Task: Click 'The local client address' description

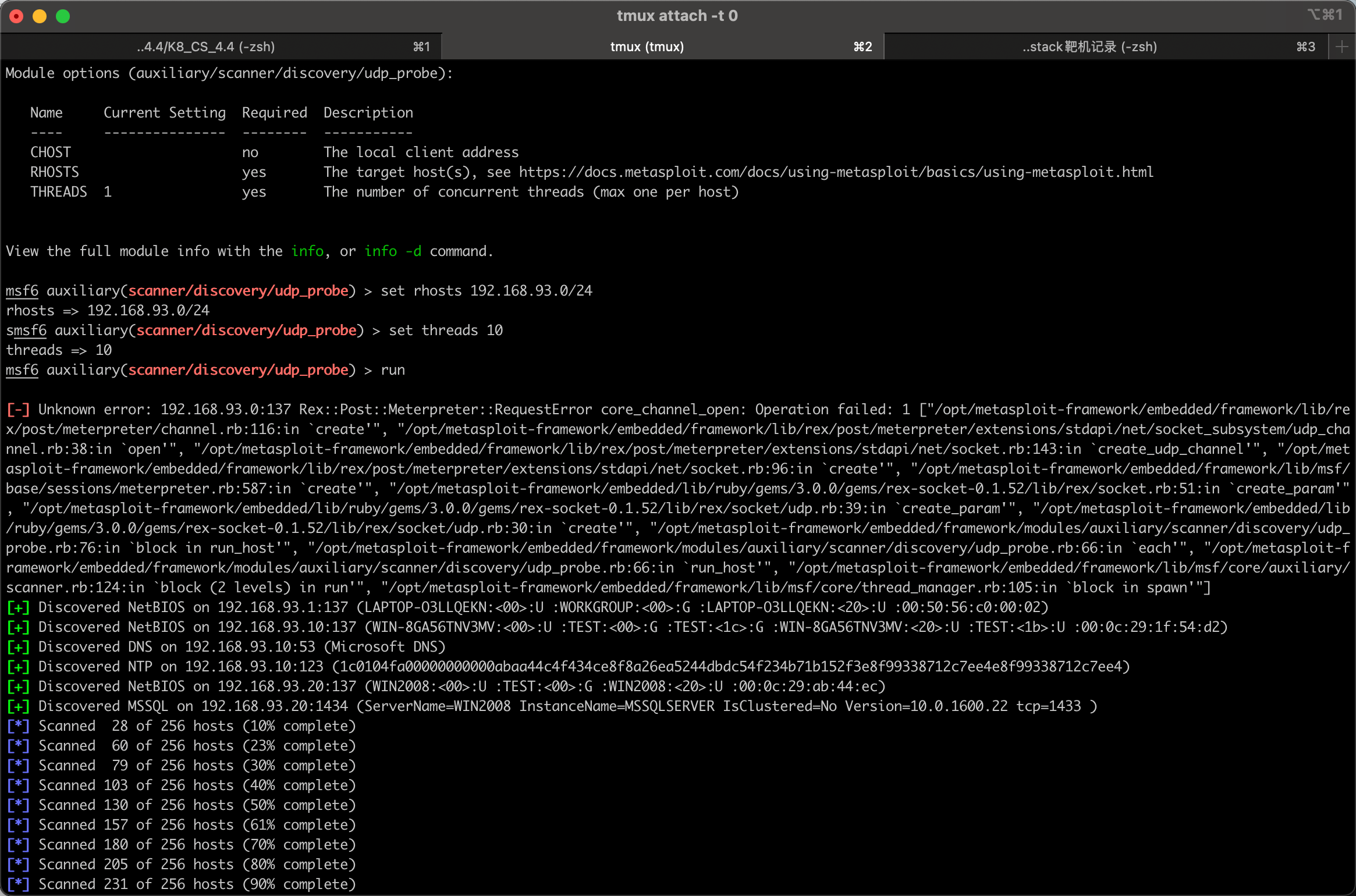Action: pyautogui.click(x=421, y=152)
